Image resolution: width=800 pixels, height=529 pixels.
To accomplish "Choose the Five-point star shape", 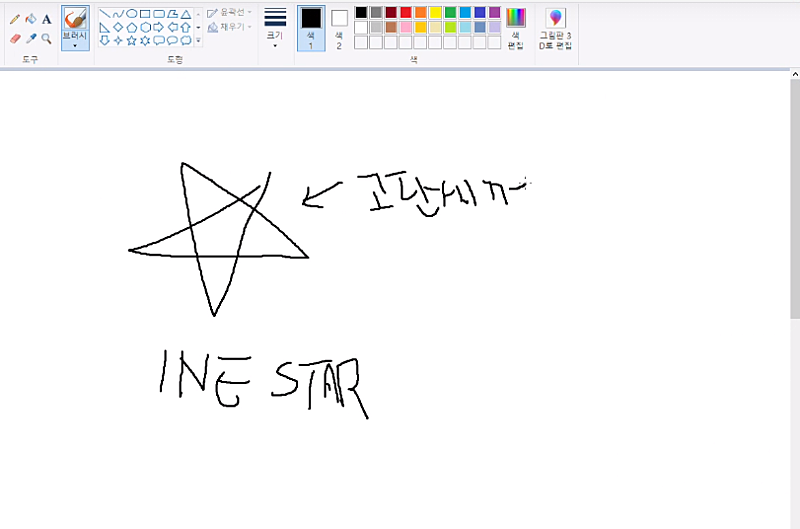I will [x=132, y=40].
